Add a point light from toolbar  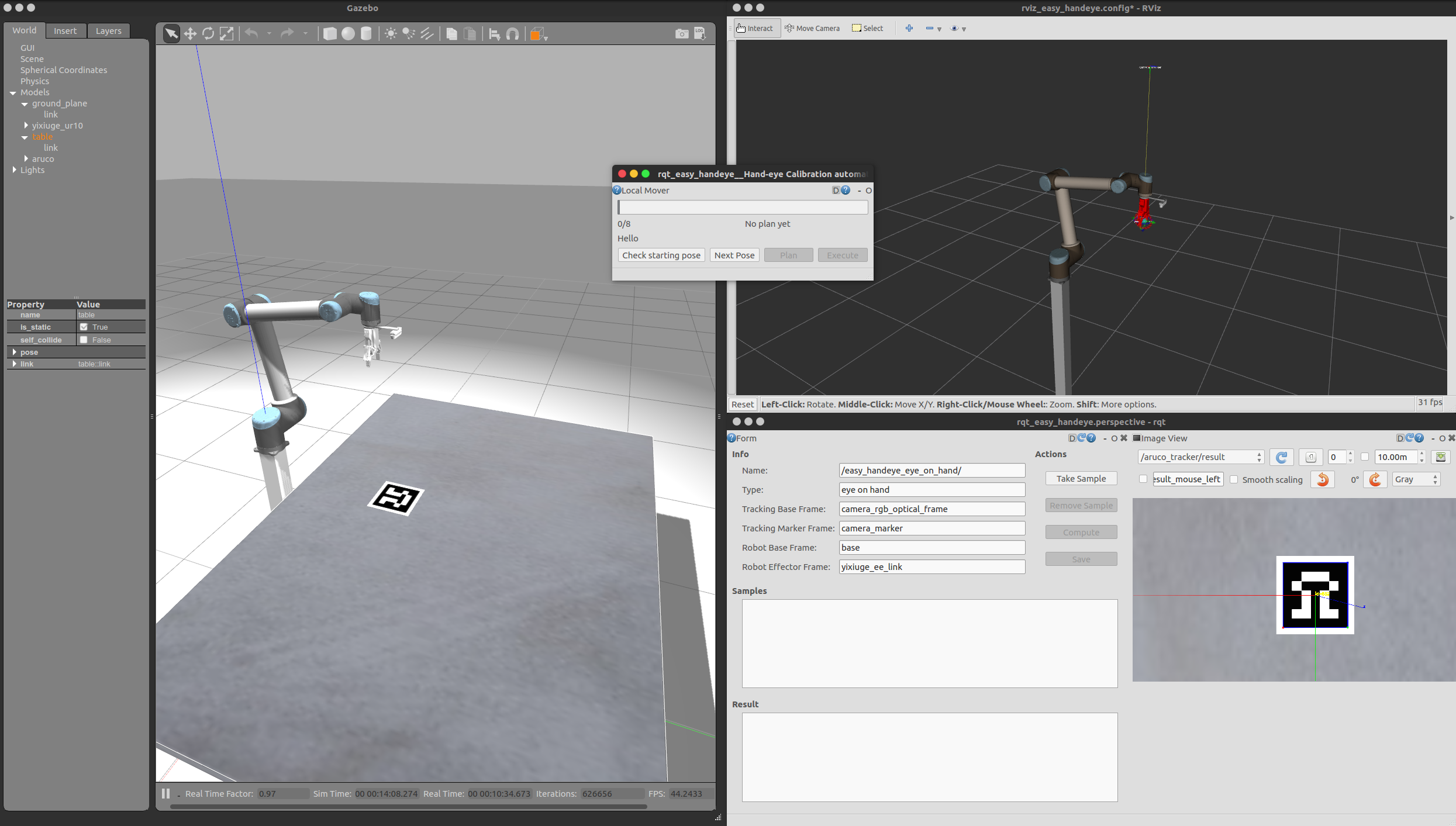pyautogui.click(x=391, y=34)
